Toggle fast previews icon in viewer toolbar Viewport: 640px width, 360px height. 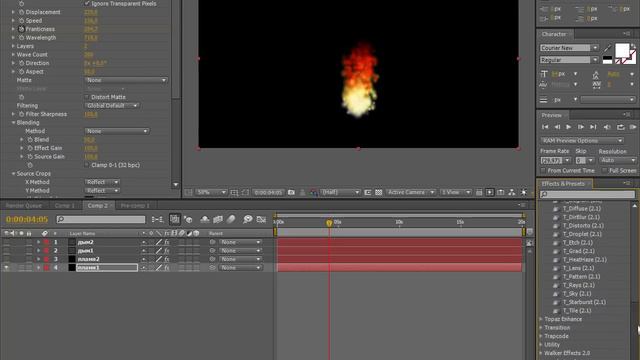pos(490,192)
